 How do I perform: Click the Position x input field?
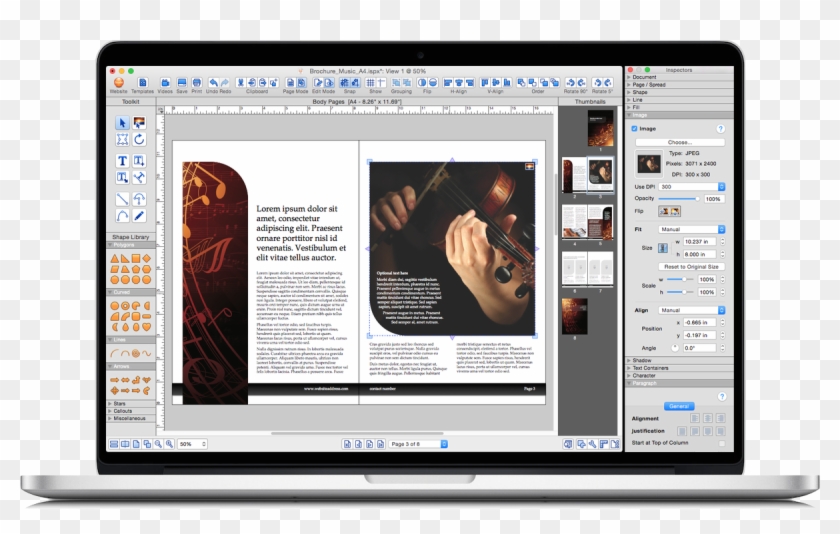(x=700, y=322)
